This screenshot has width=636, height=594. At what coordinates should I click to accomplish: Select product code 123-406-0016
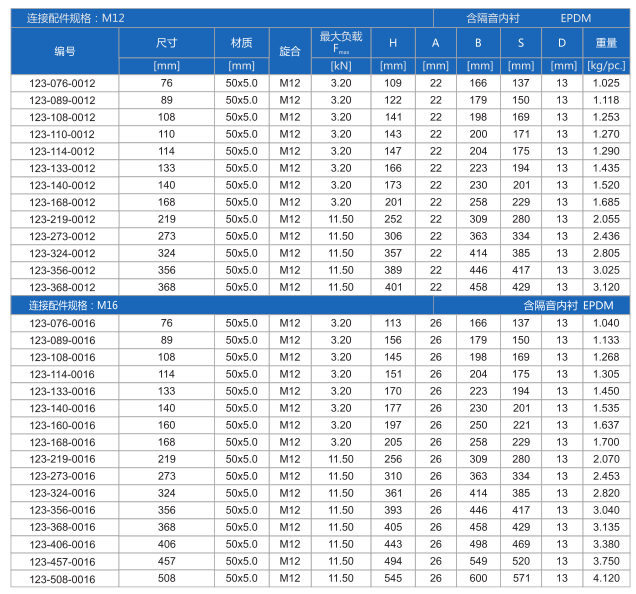(62, 545)
